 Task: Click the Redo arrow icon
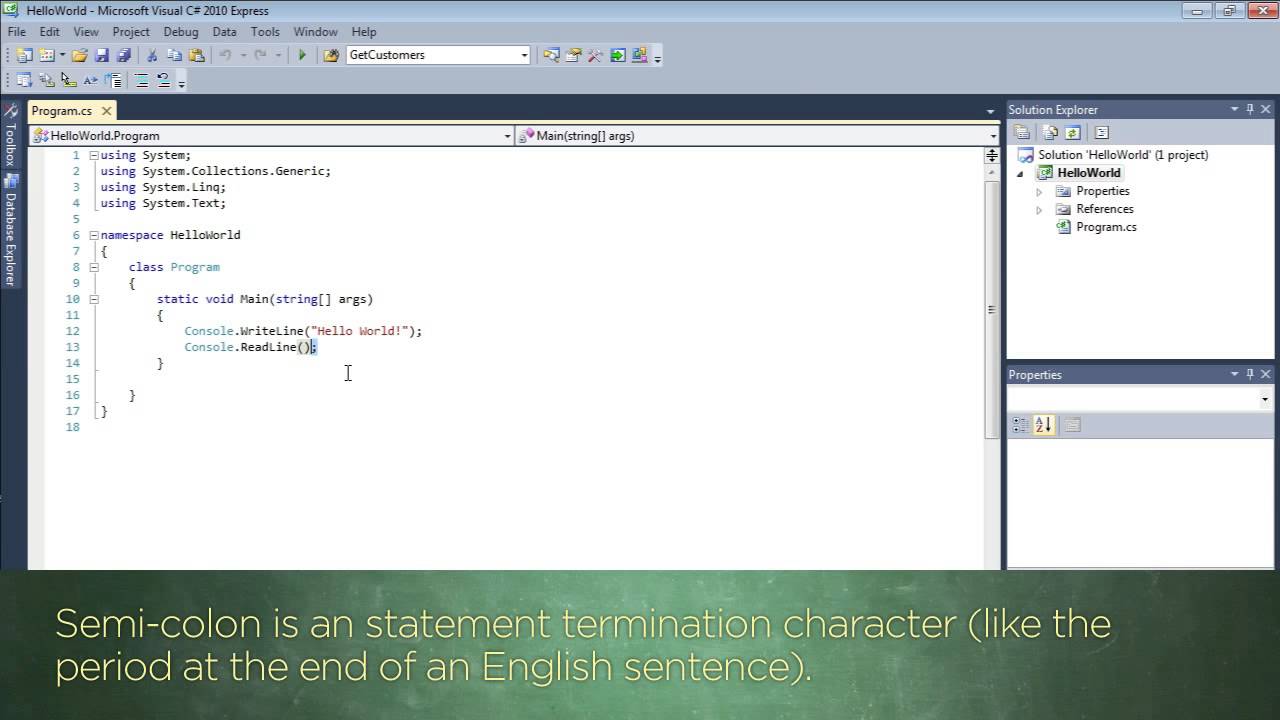(260, 55)
